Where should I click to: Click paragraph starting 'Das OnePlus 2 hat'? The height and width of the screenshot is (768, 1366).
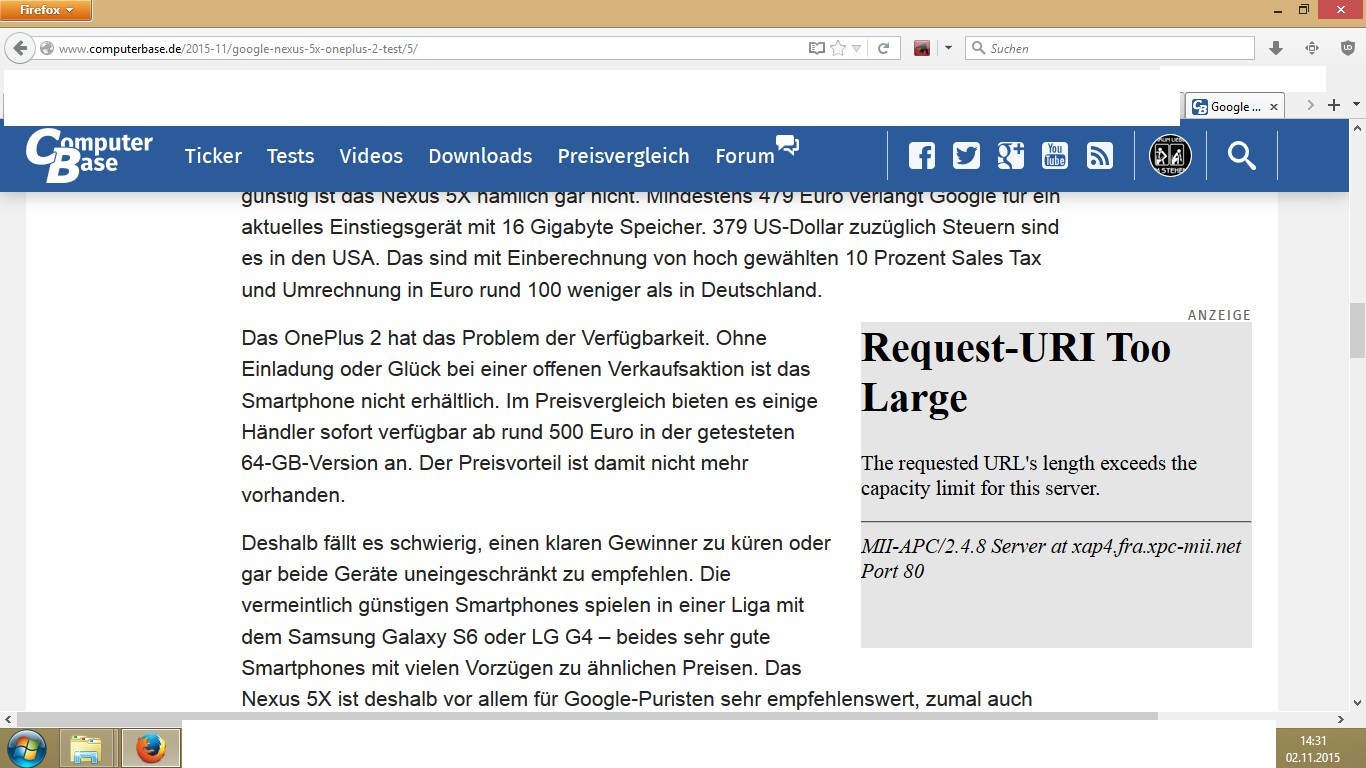530,416
